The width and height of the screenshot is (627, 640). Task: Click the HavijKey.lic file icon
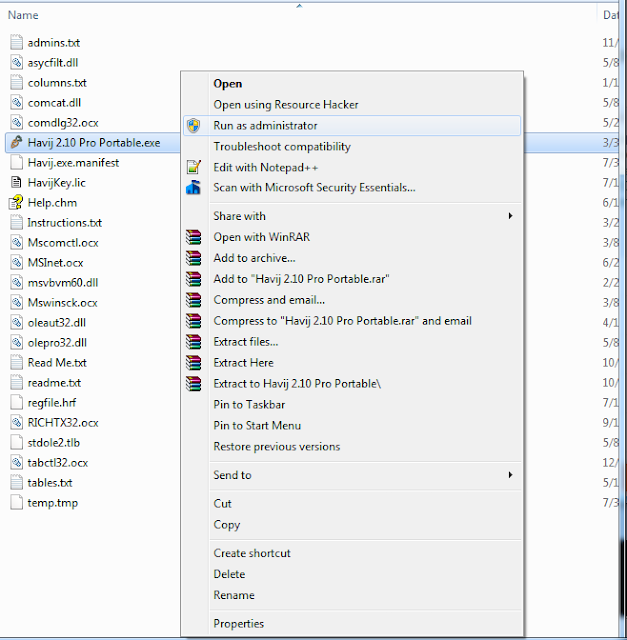click(16, 182)
